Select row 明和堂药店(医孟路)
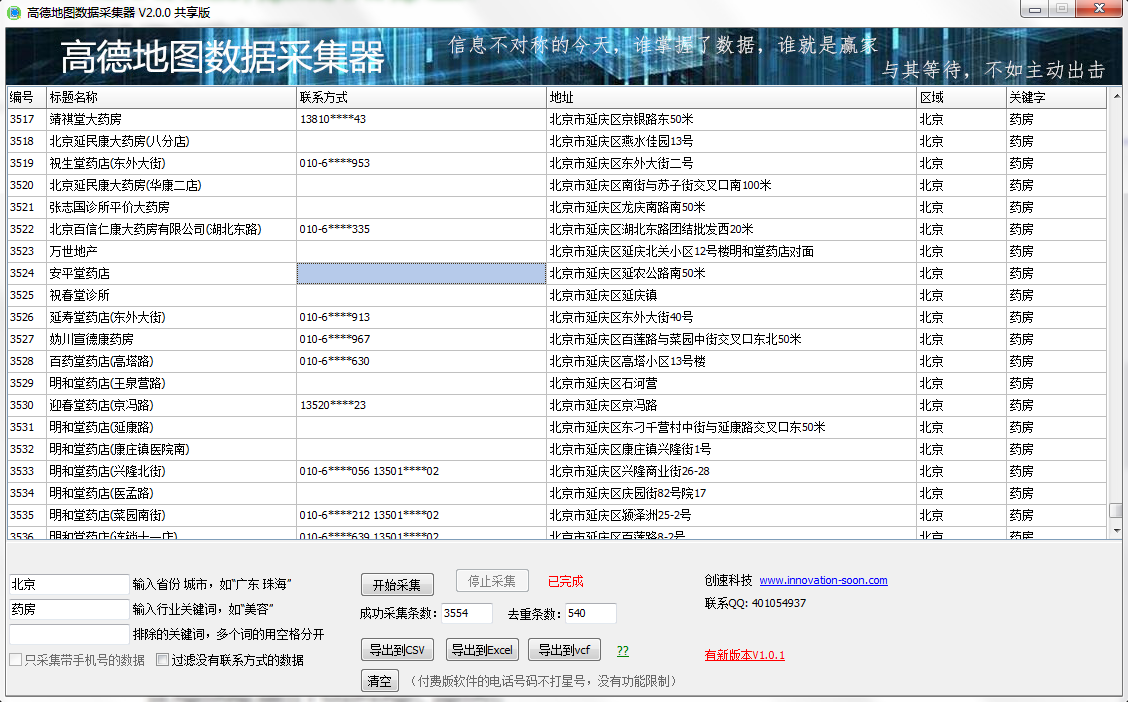1128x702 pixels. click(x=557, y=493)
